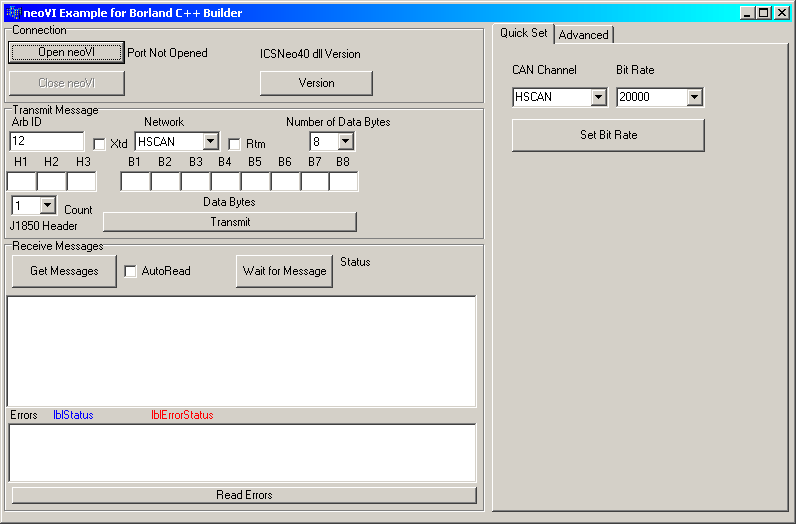This screenshot has width=796, height=524.
Task: Click the Open neoVI button
Action: (67, 52)
